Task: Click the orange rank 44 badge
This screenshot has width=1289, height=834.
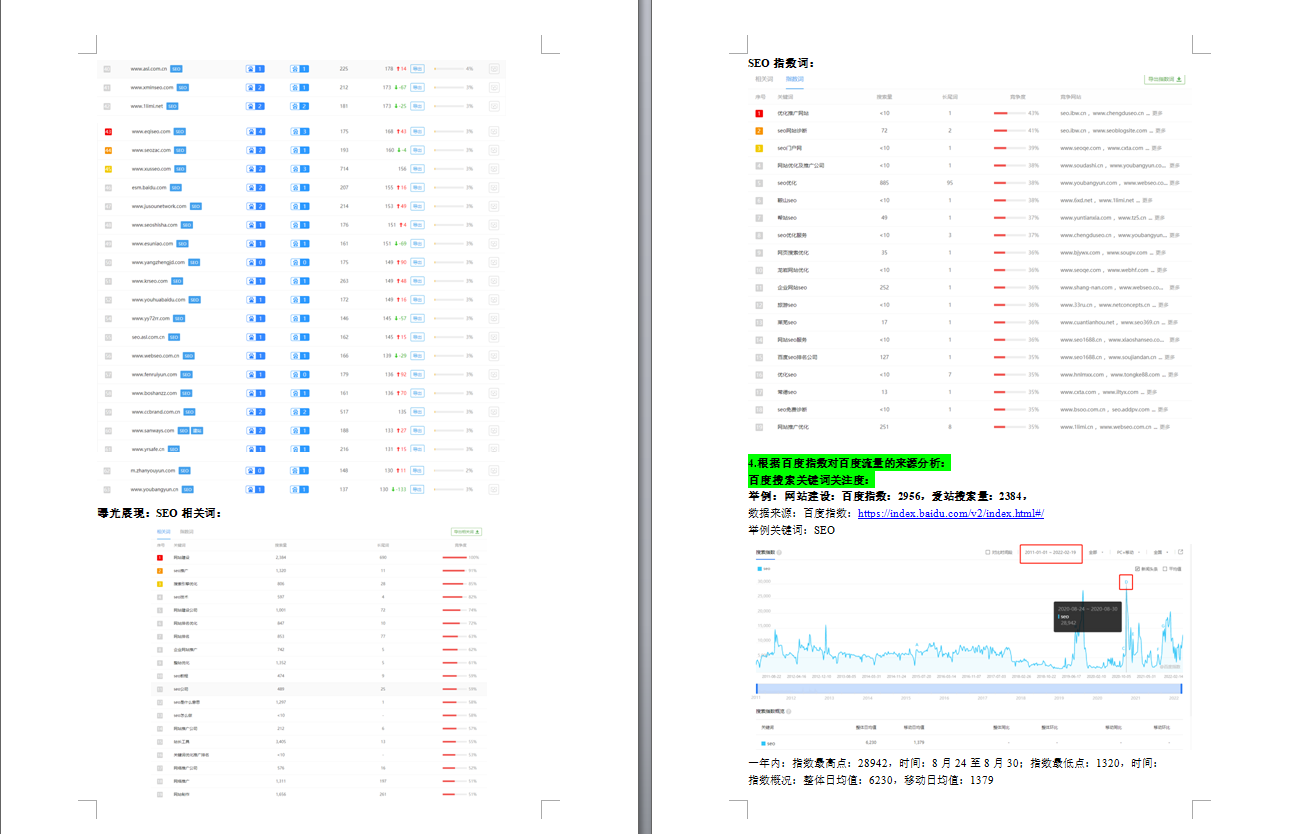Action: point(108,150)
